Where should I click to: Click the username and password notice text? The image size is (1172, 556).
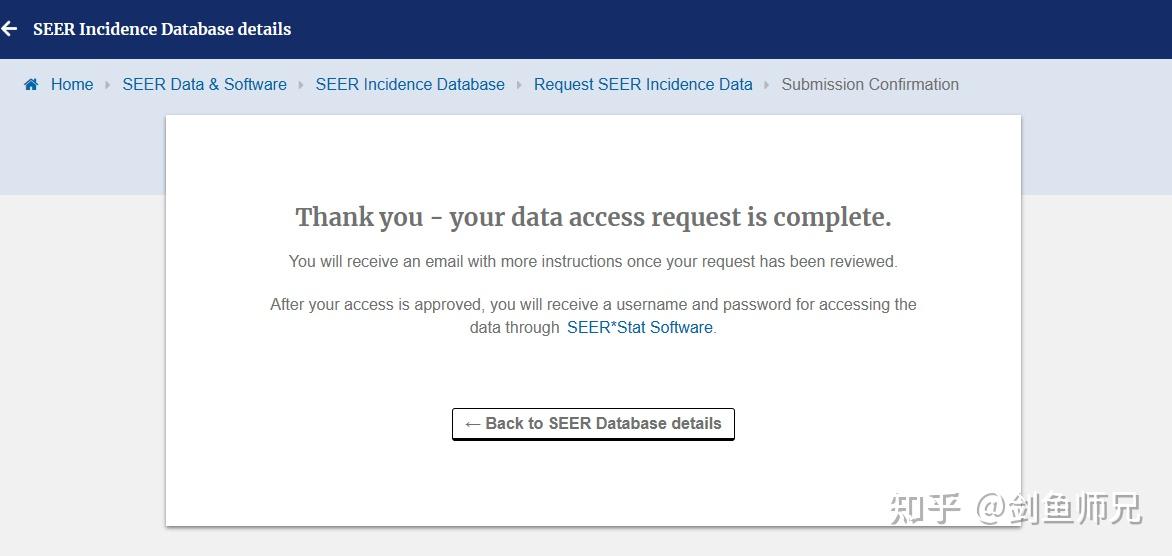pos(593,305)
